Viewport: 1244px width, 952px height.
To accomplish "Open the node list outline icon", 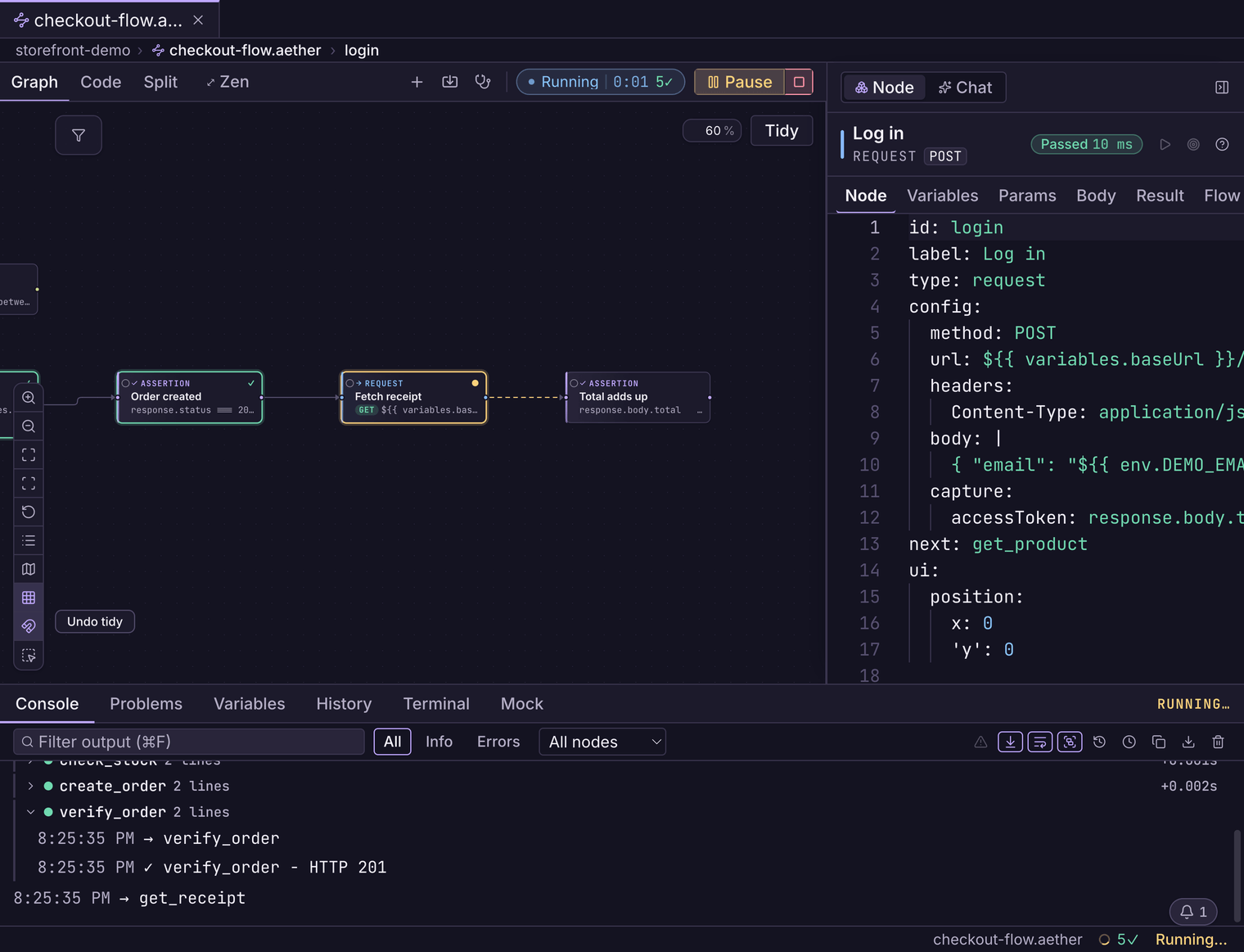I will click(29, 540).
